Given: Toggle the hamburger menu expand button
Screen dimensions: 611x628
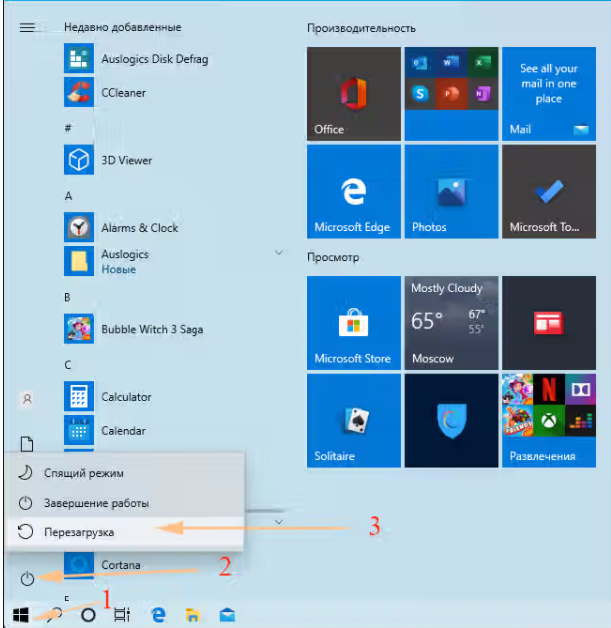Looking at the screenshot, I should (27, 28).
